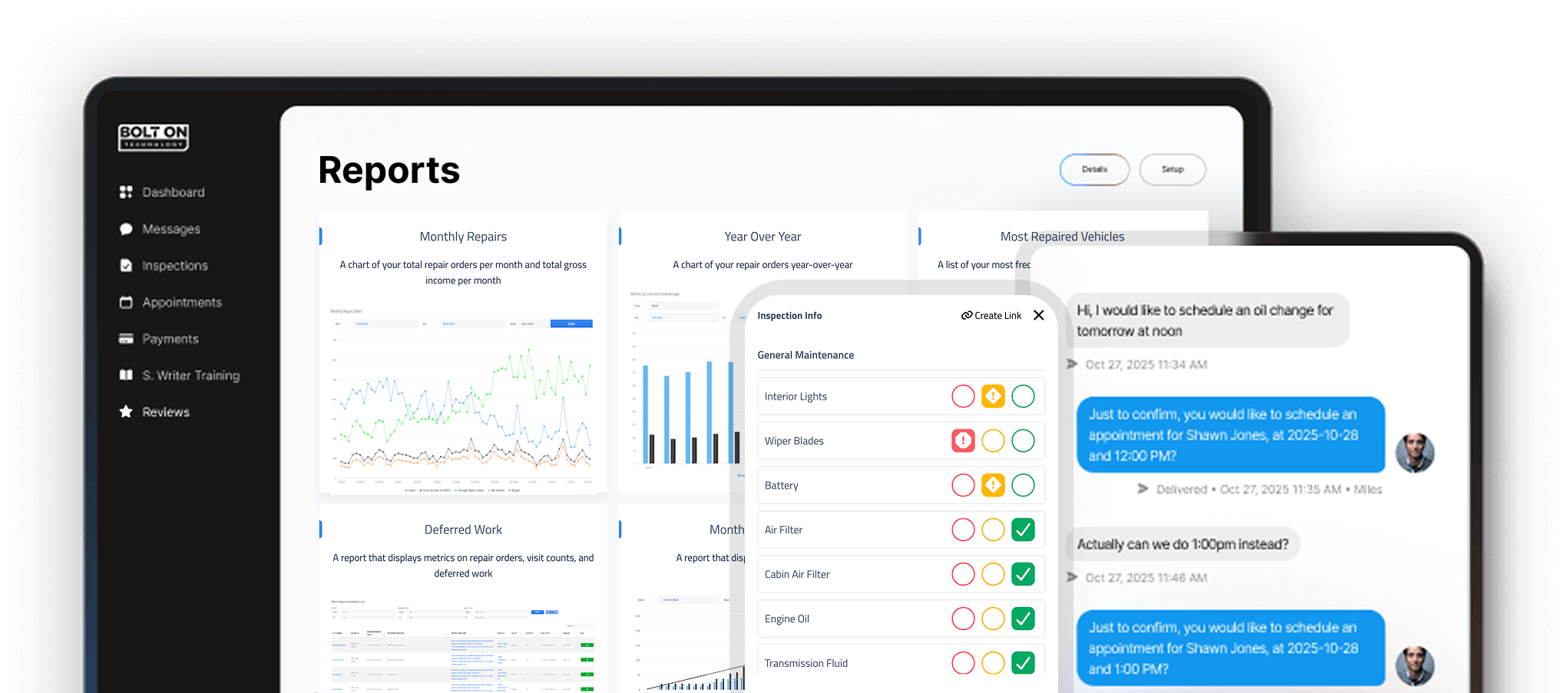Mark Interior Lights as failing with the red circle
Screen dimensions: 1568x693
click(x=964, y=396)
